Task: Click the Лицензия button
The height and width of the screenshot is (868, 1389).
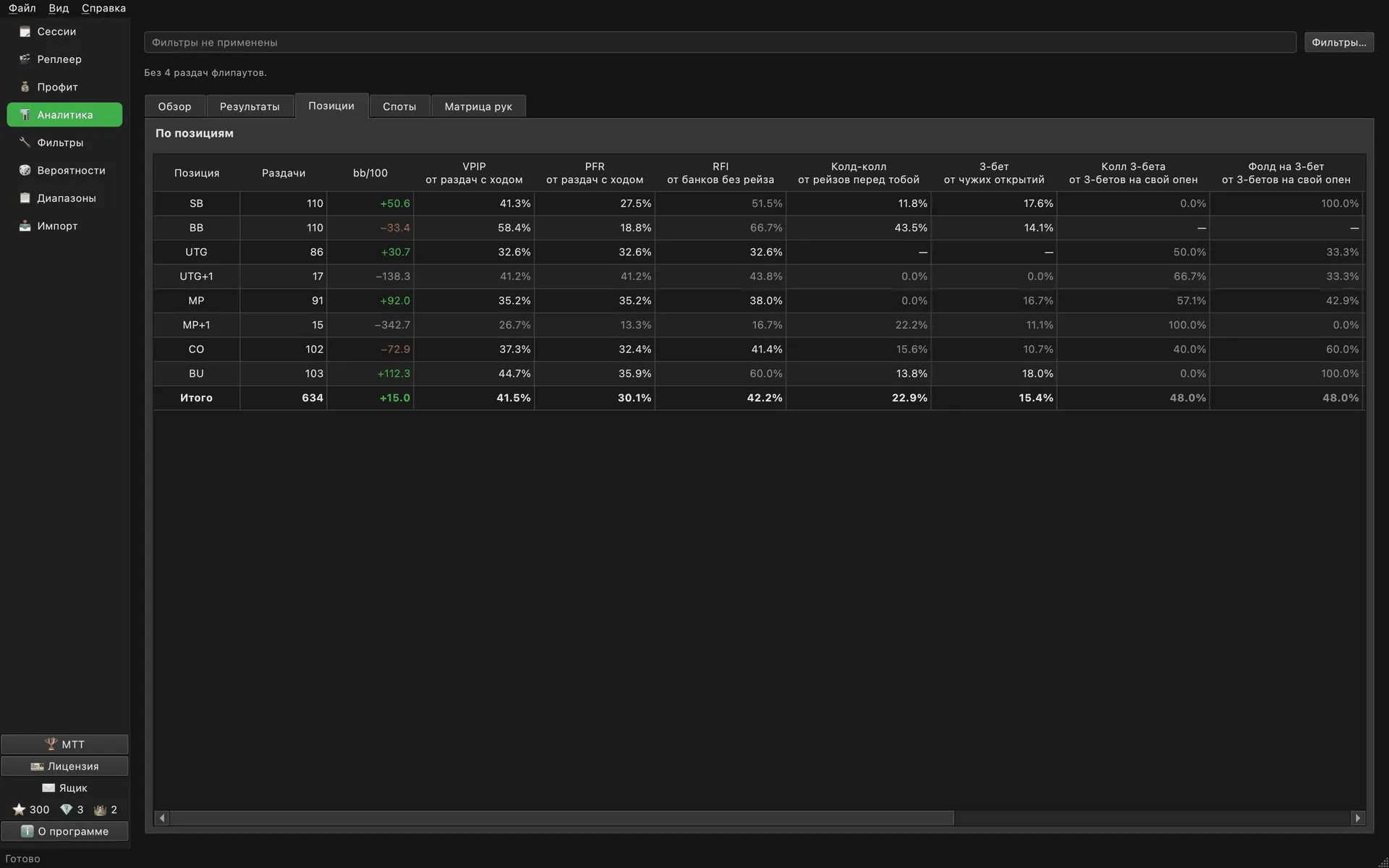Action: [x=64, y=766]
